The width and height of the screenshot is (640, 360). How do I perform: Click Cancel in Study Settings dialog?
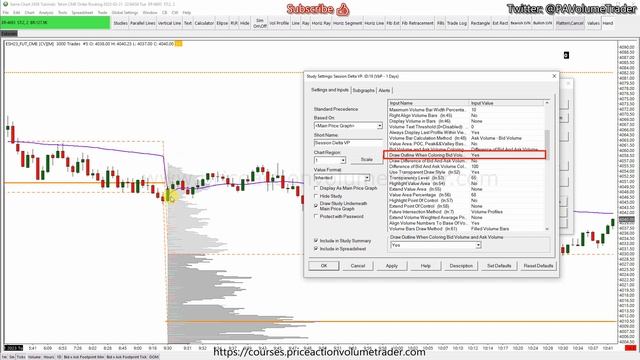358,266
